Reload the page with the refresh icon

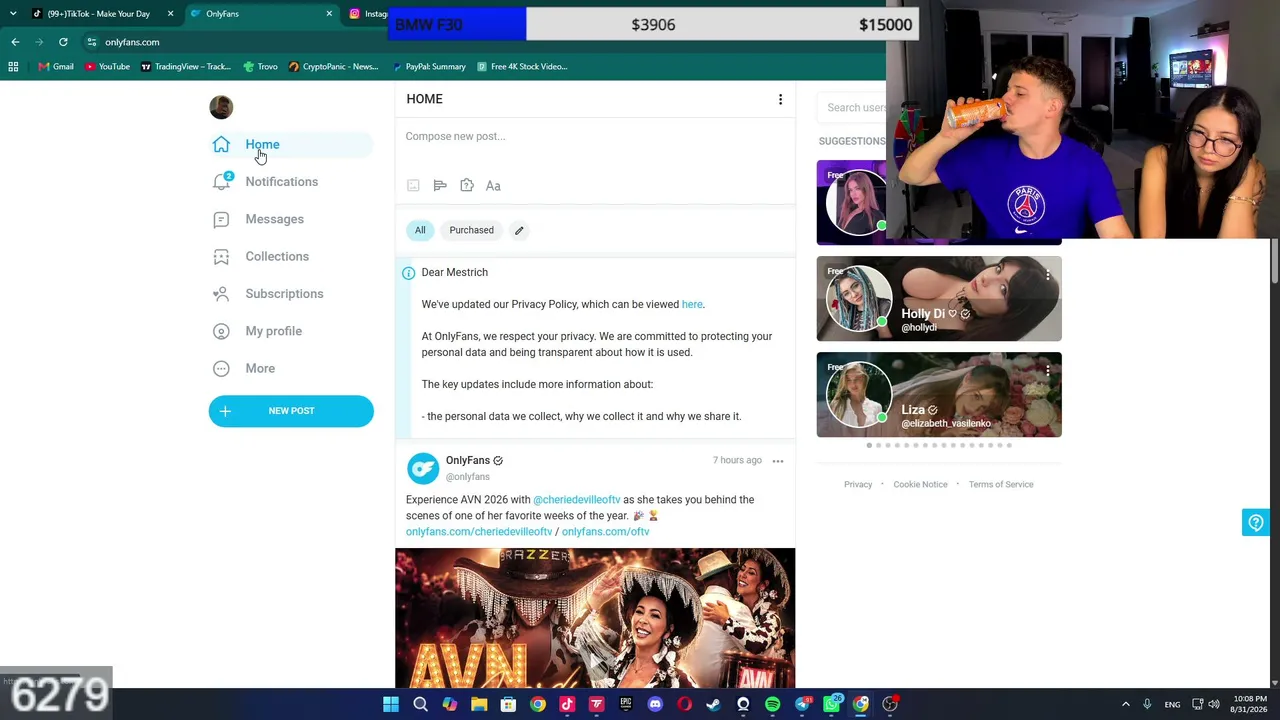(x=63, y=42)
